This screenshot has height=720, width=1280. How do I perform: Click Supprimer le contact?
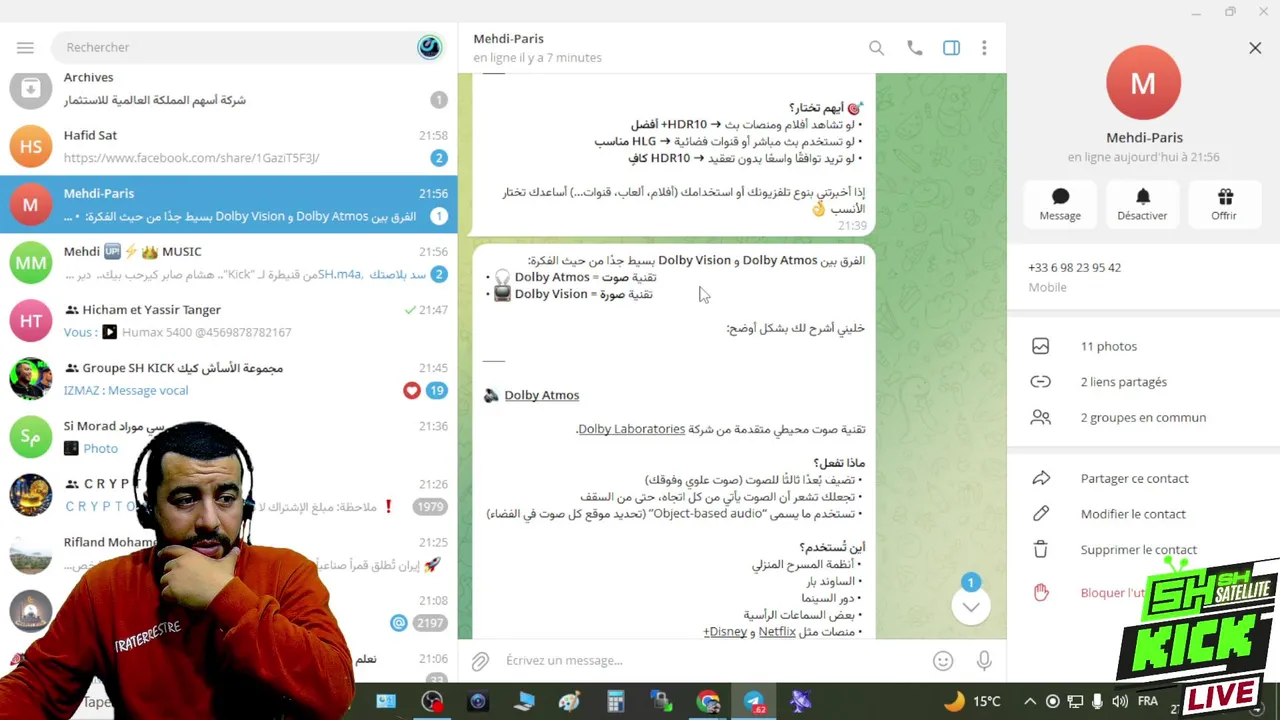pyautogui.click(x=1143, y=550)
